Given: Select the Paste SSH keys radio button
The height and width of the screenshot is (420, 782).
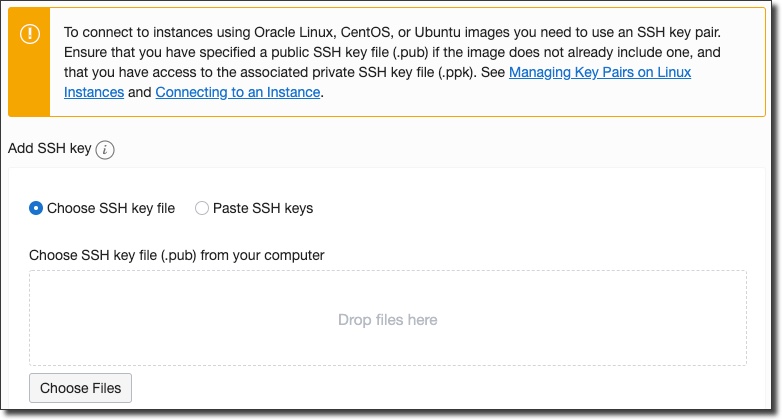Looking at the screenshot, I should pyautogui.click(x=202, y=208).
